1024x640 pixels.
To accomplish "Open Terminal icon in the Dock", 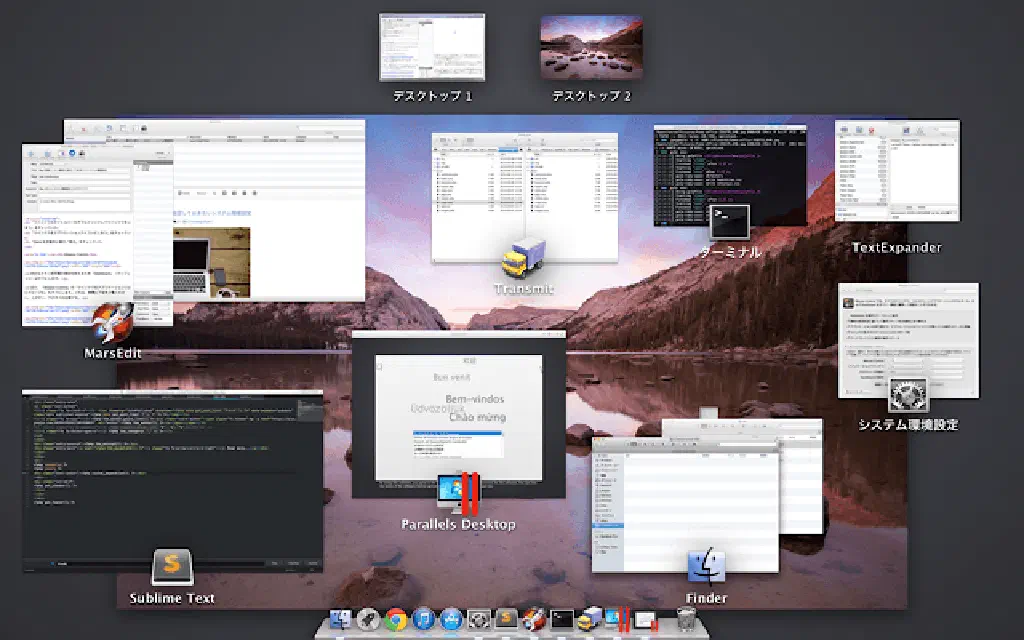I will pos(562,620).
